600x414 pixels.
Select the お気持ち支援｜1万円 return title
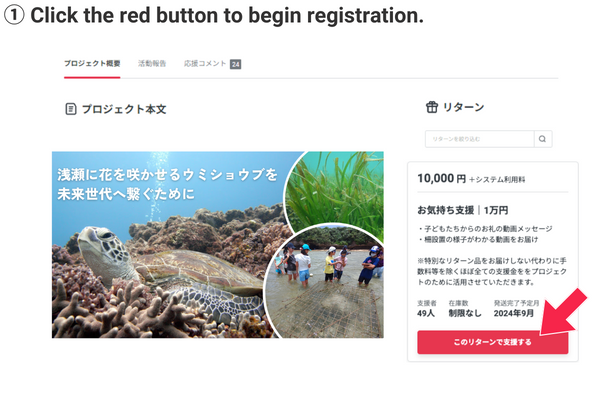point(463,210)
